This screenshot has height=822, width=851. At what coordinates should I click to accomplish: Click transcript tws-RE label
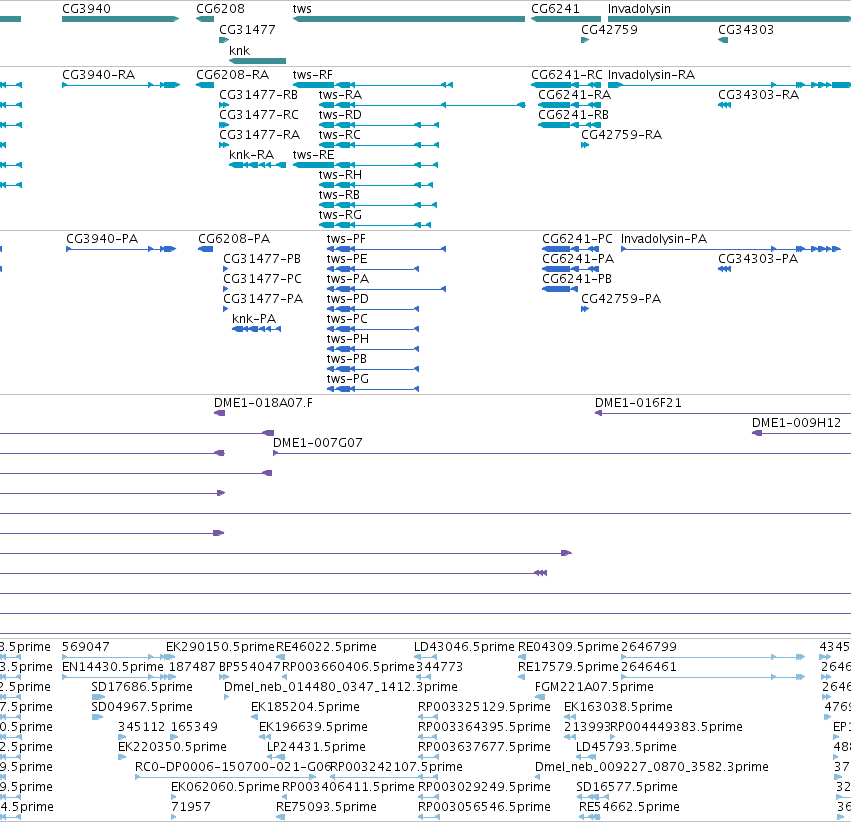pyautogui.click(x=313, y=155)
